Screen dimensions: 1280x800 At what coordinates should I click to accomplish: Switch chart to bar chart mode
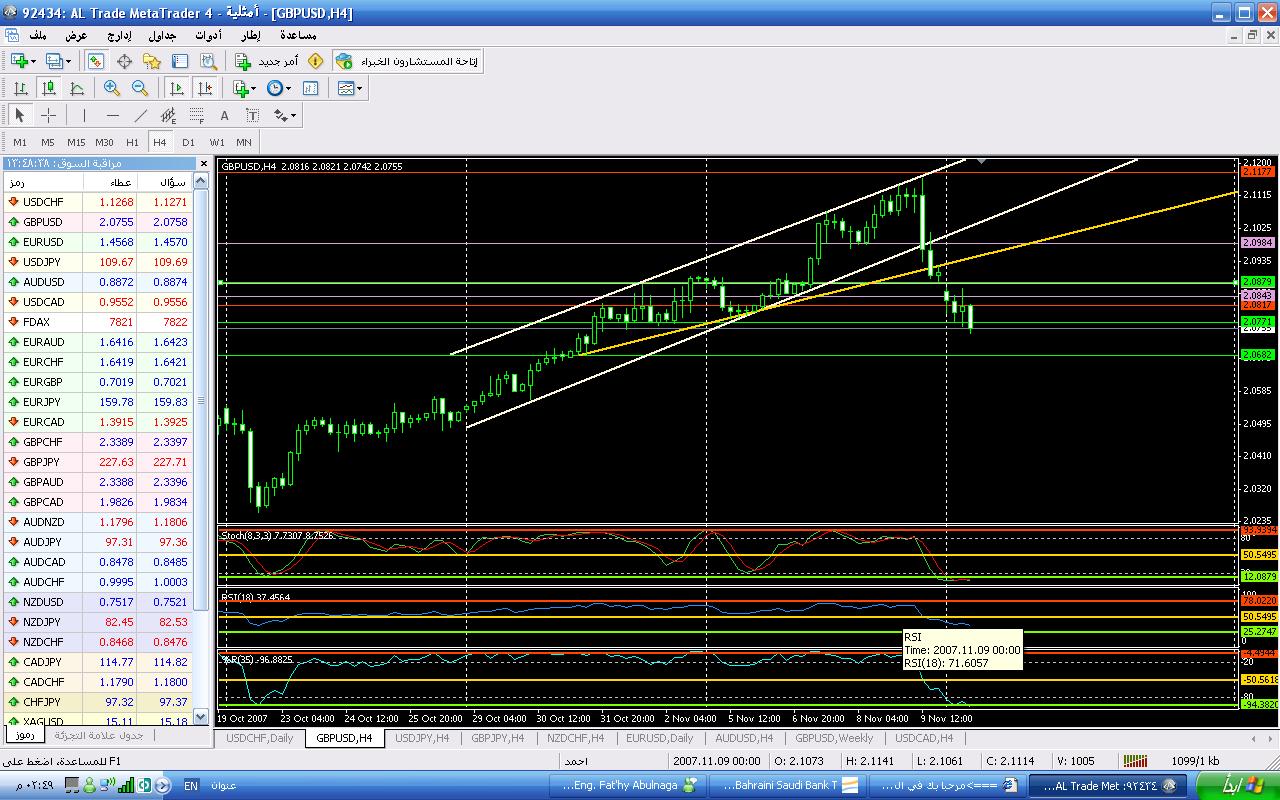[x=20, y=88]
